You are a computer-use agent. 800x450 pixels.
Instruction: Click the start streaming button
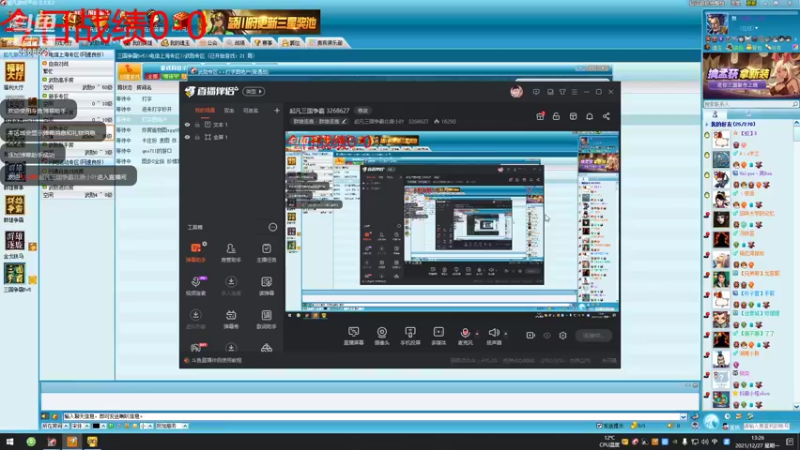point(593,335)
